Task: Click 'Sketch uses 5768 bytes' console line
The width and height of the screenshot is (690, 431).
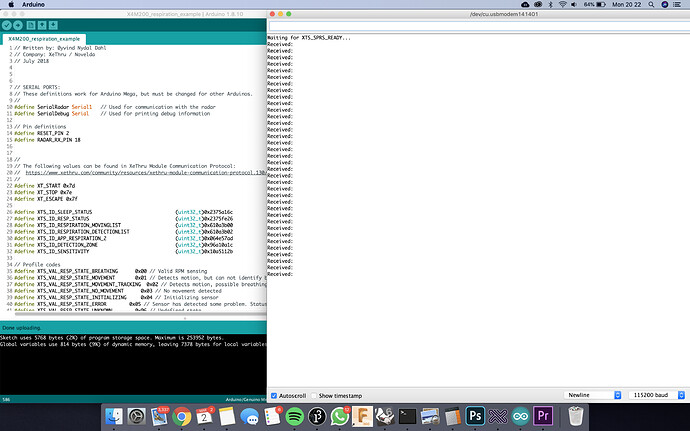Action: [112, 338]
